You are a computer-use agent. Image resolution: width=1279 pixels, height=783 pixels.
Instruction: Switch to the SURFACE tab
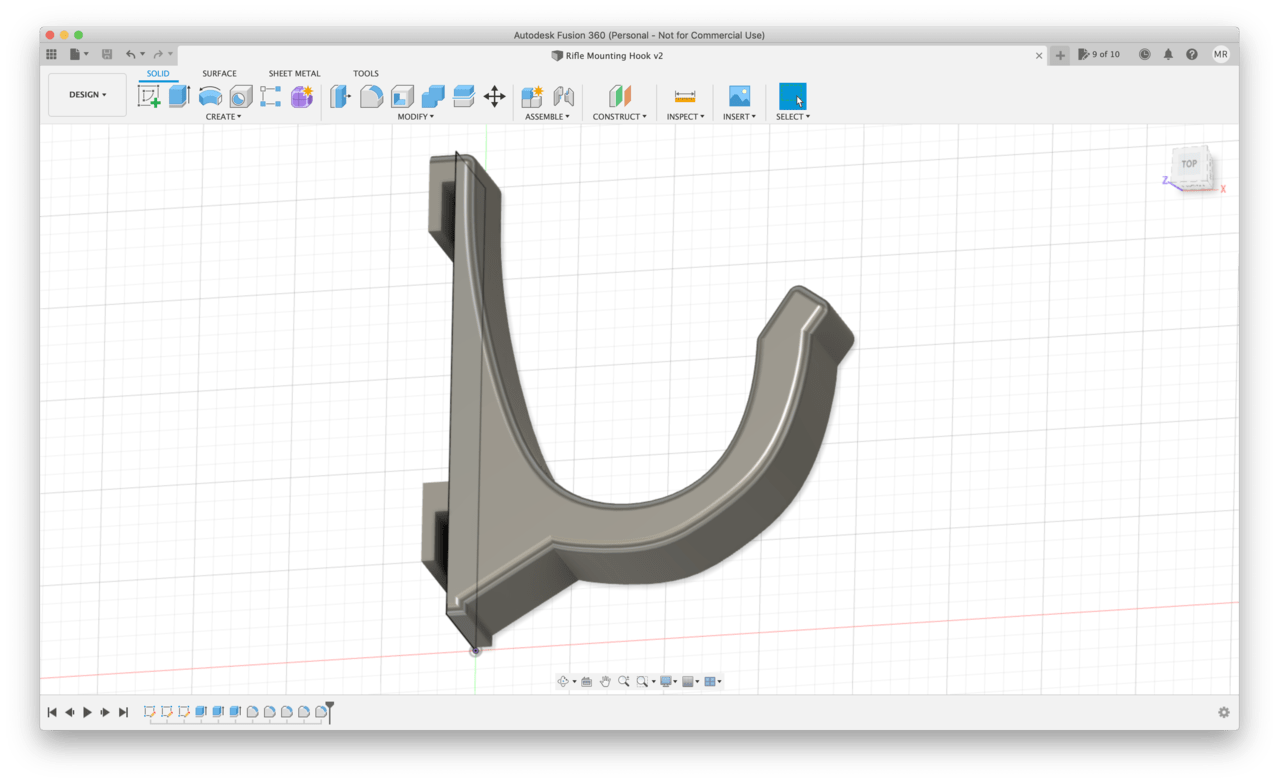coord(219,74)
